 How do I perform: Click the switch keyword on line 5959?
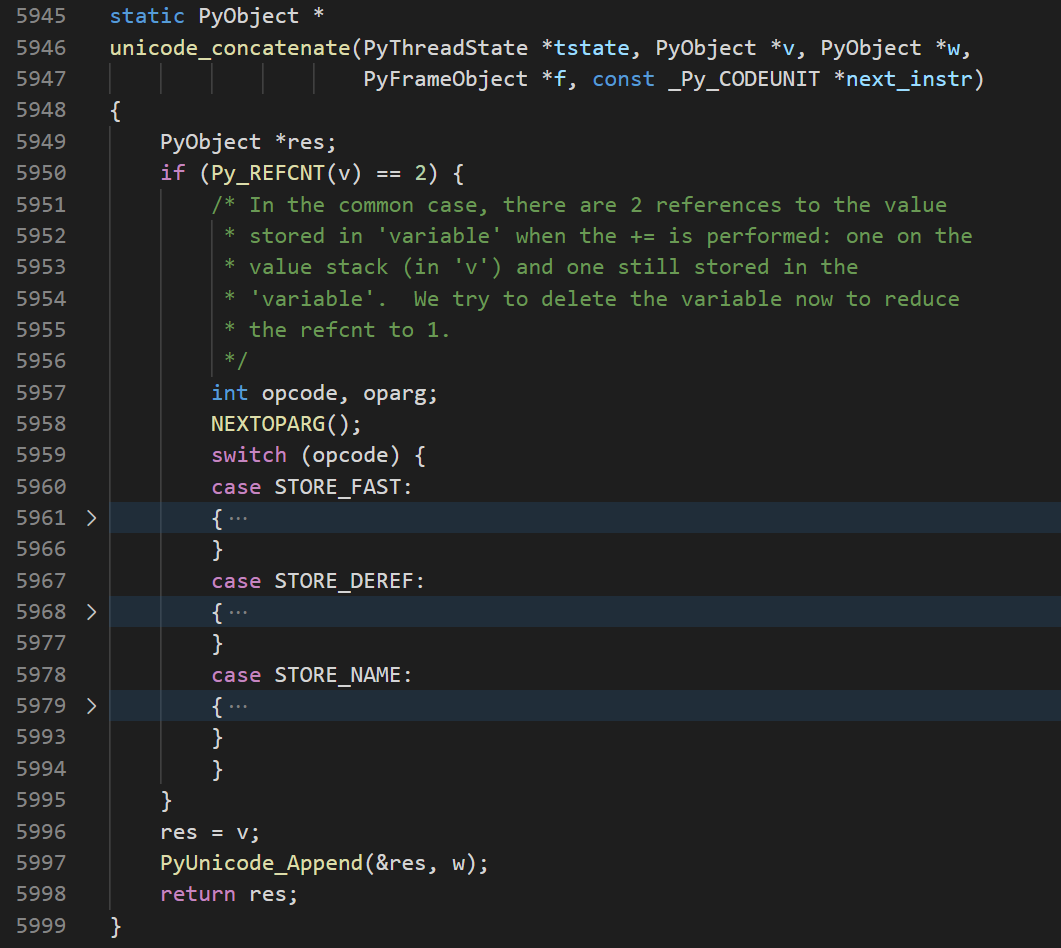point(248,455)
